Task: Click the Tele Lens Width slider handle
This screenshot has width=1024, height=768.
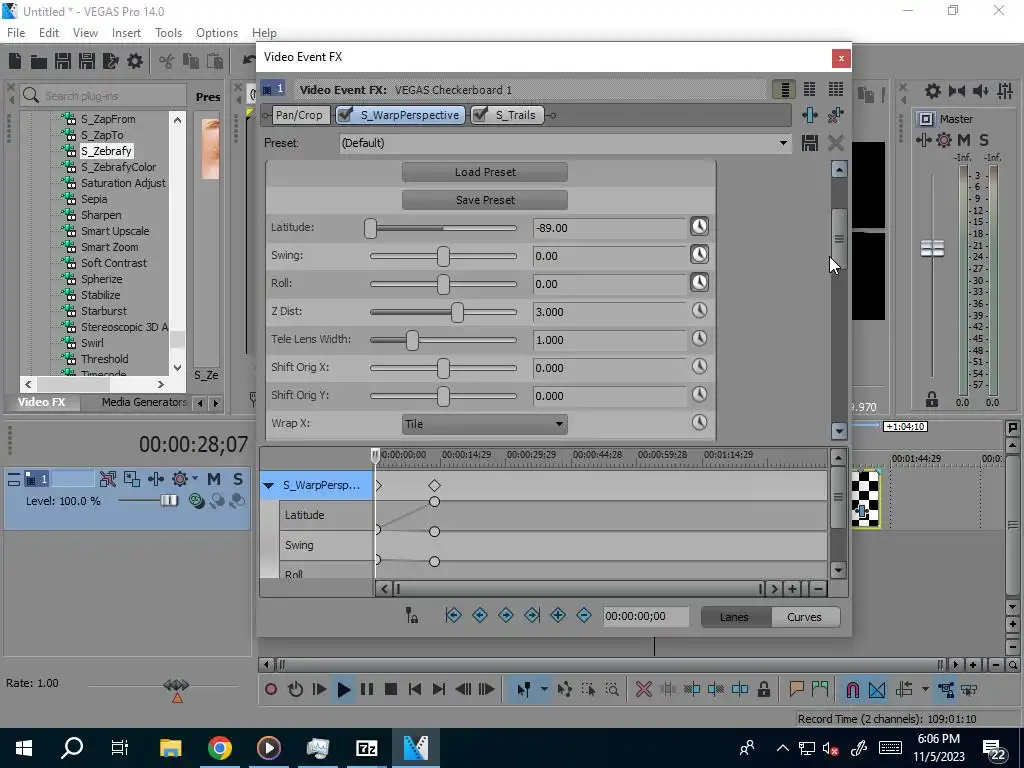Action: pos(412,340)
